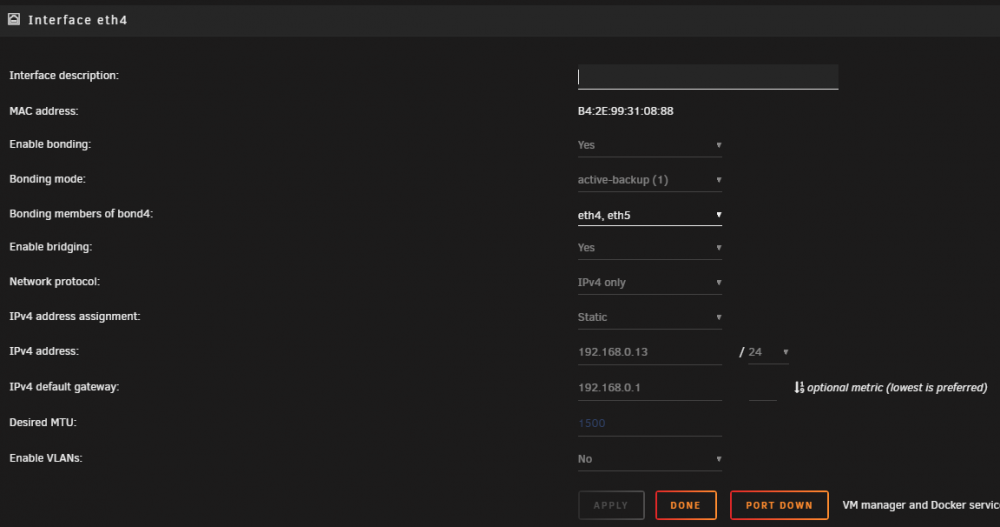Click the Desired MTU field

pos(649,424)
